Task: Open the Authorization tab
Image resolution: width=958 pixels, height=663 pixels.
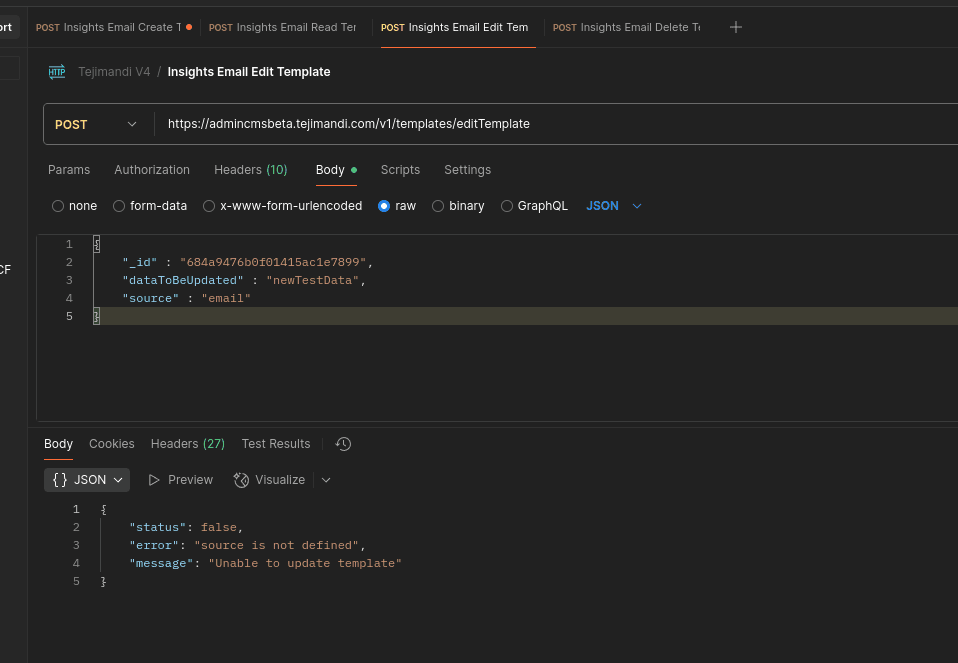Action: coord(152,170)
